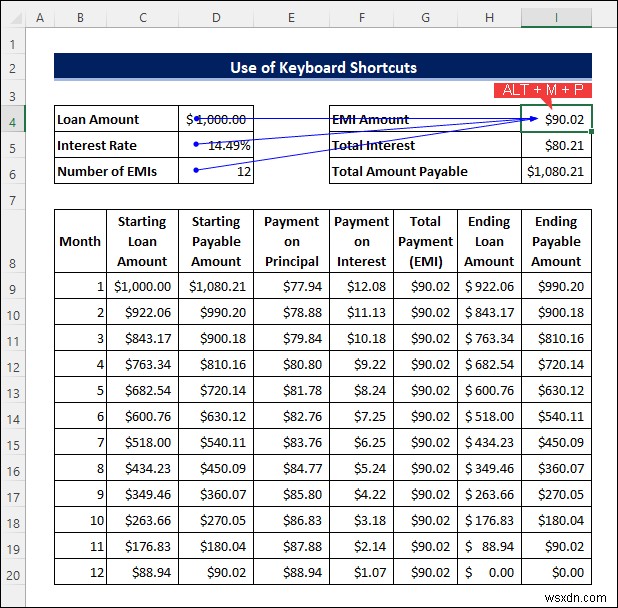Image resolution: width=618 pixels, height=608 pixels.
Task: Select the 'EMI Amount' label cell
Action: [x=425, y=119]
